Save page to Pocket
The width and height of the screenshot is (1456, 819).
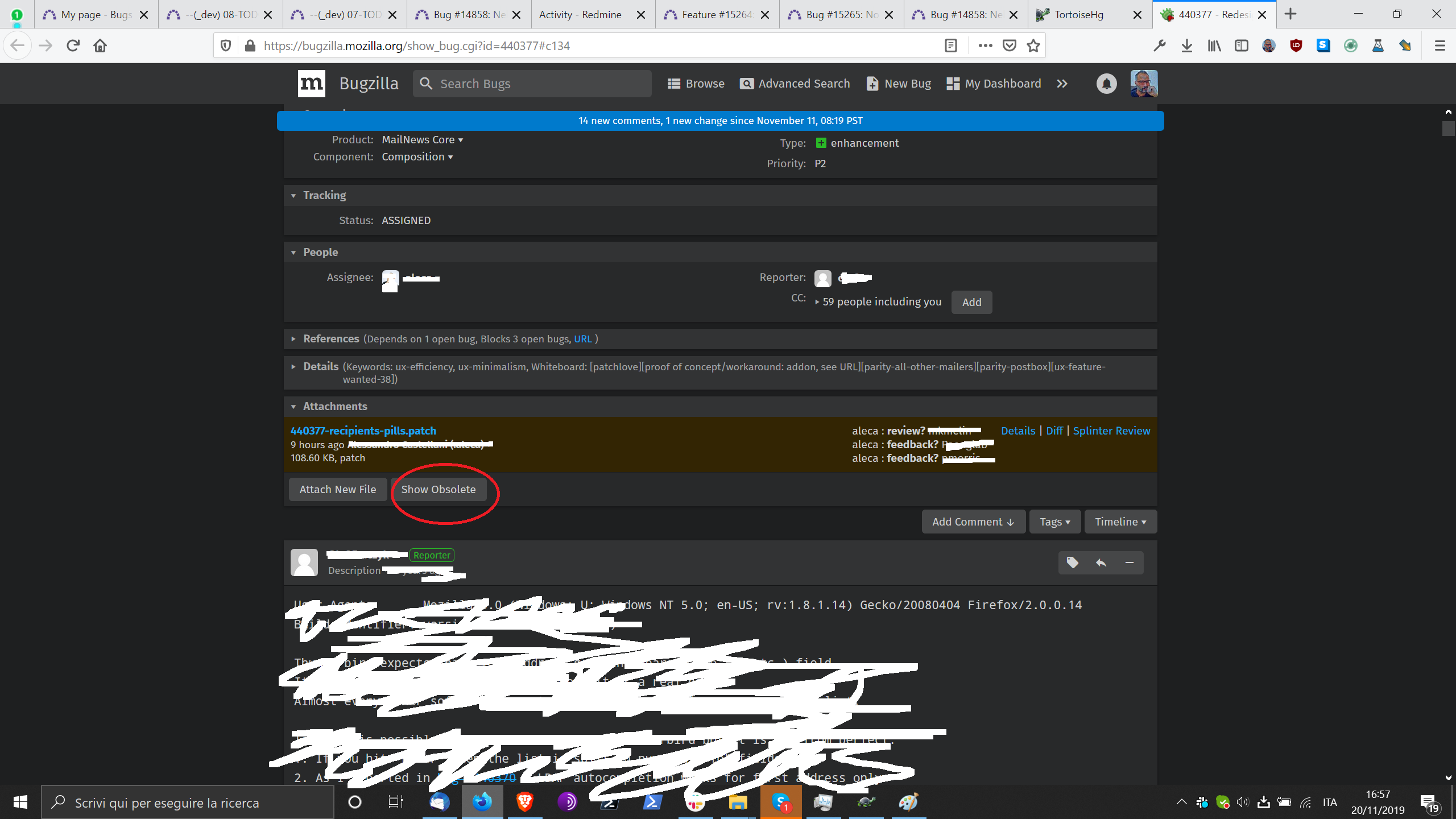coord(1010,45)
